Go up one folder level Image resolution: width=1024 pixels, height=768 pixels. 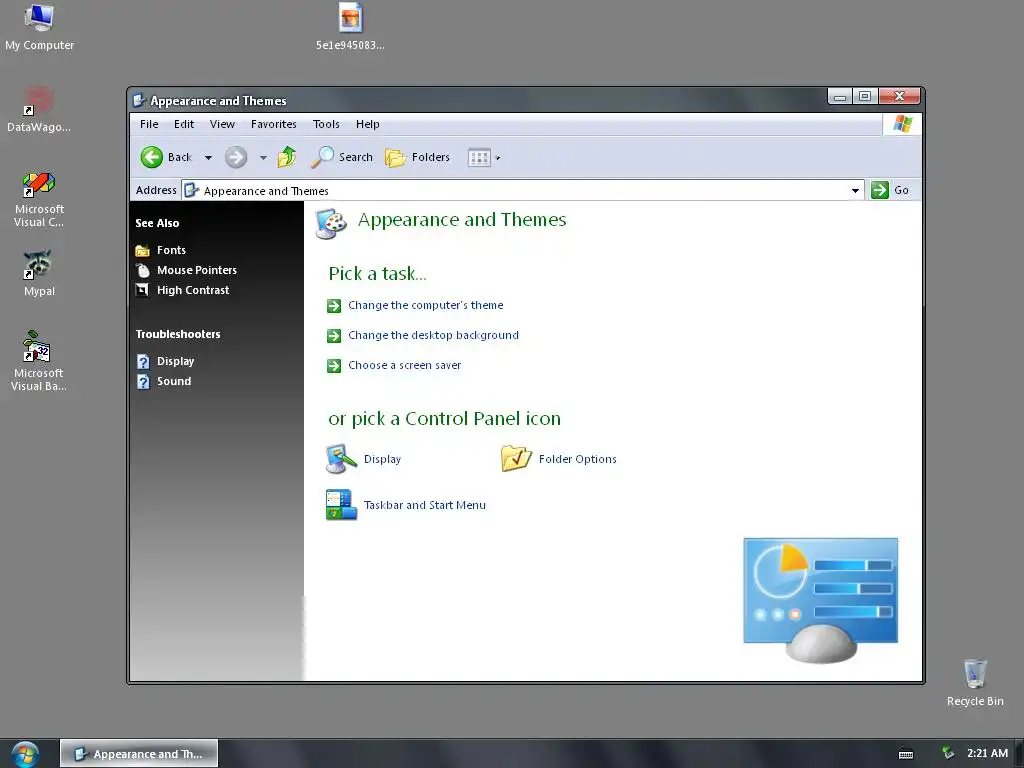tap(287, 157)
